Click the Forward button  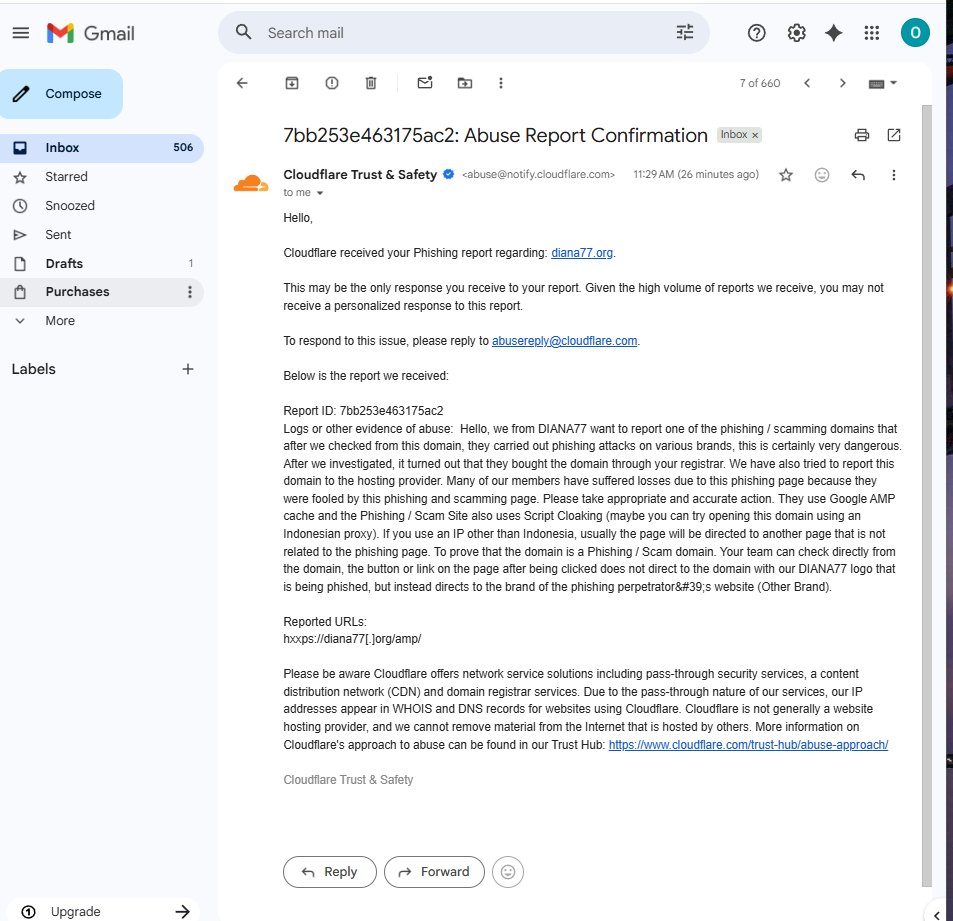coord(434,872)
